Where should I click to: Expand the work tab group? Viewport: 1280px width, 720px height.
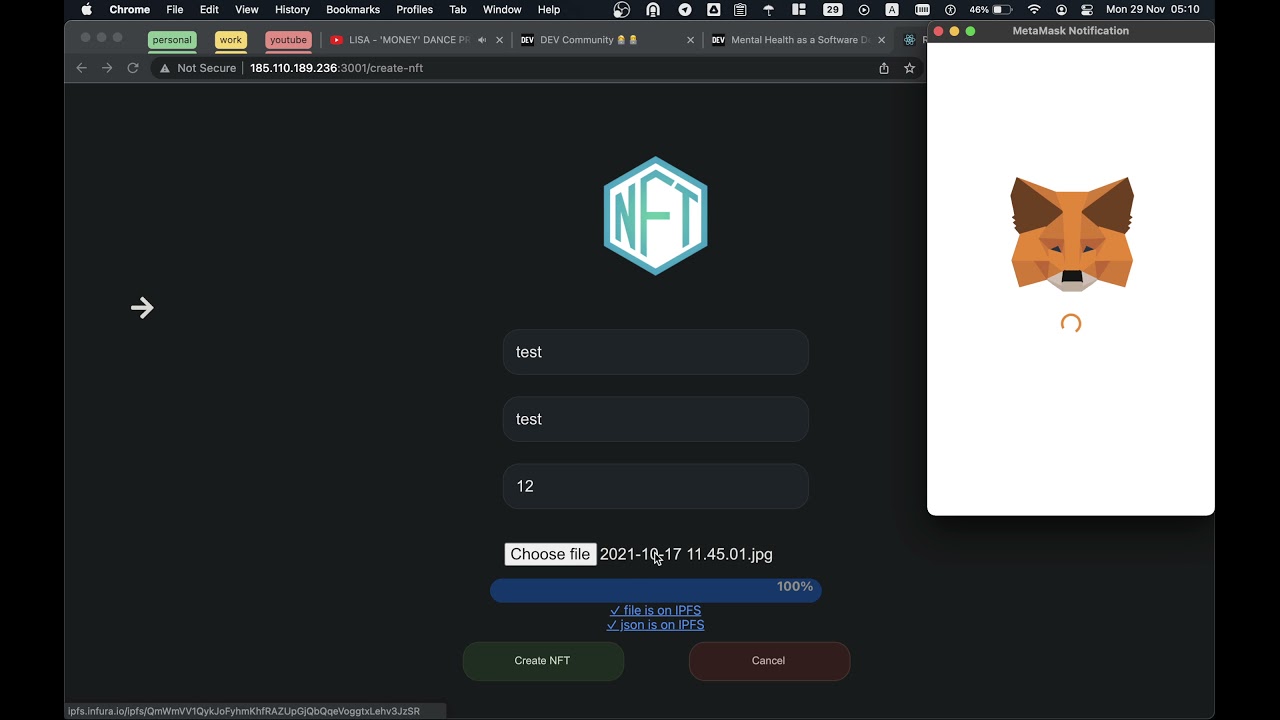(x=231, y=40)
